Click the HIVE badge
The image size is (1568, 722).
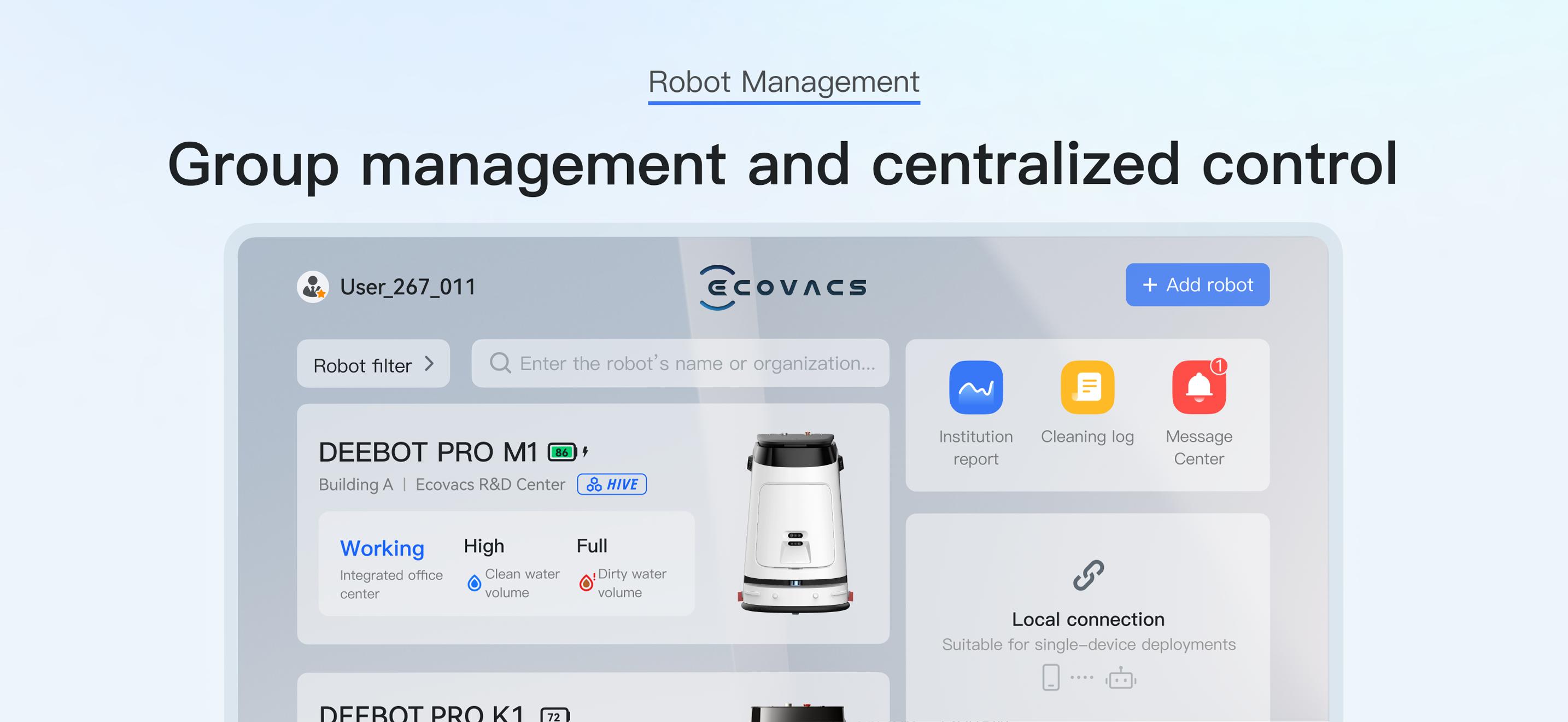(612, 484)
